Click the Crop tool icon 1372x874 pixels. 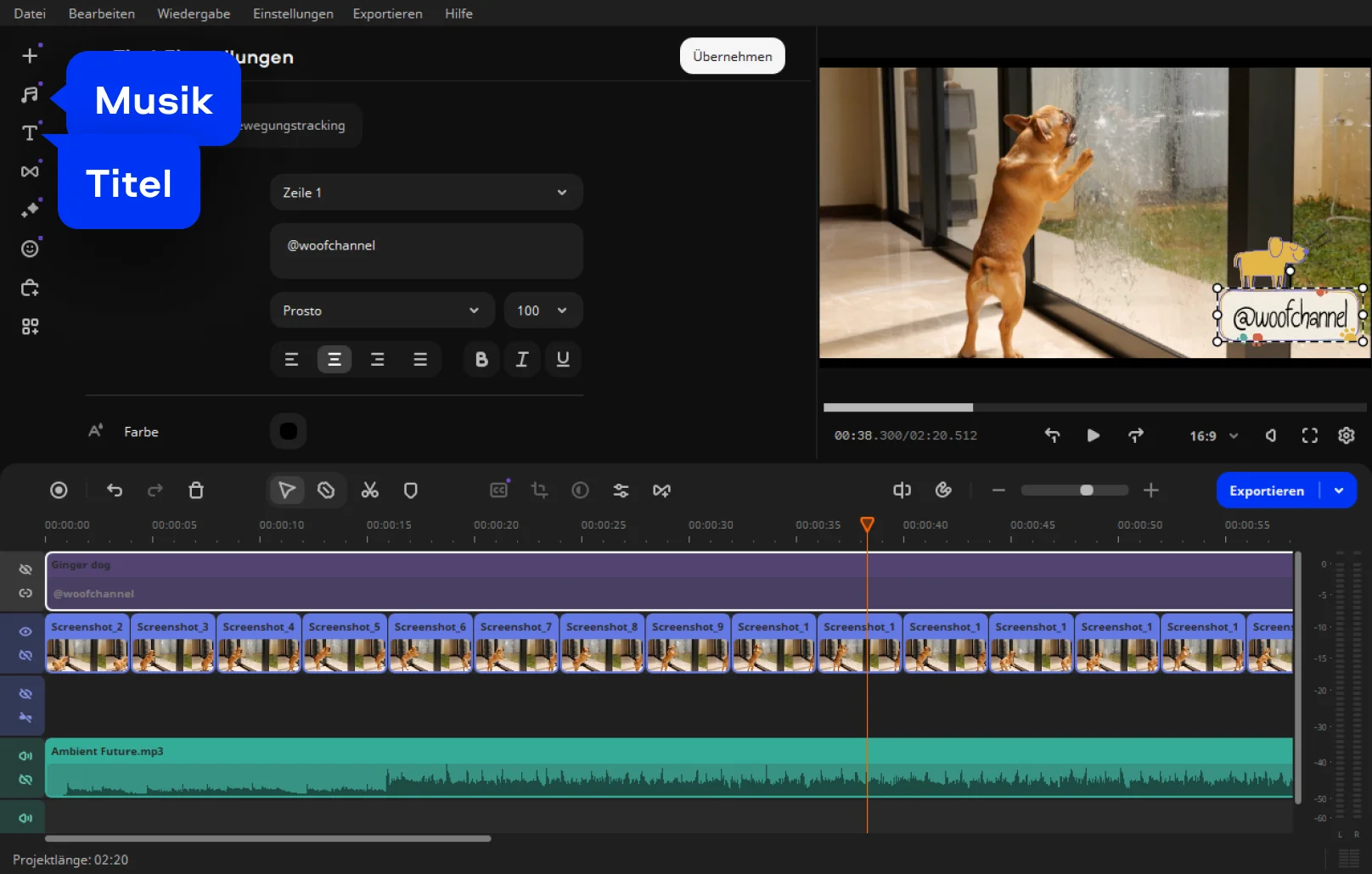pos(539,490)
